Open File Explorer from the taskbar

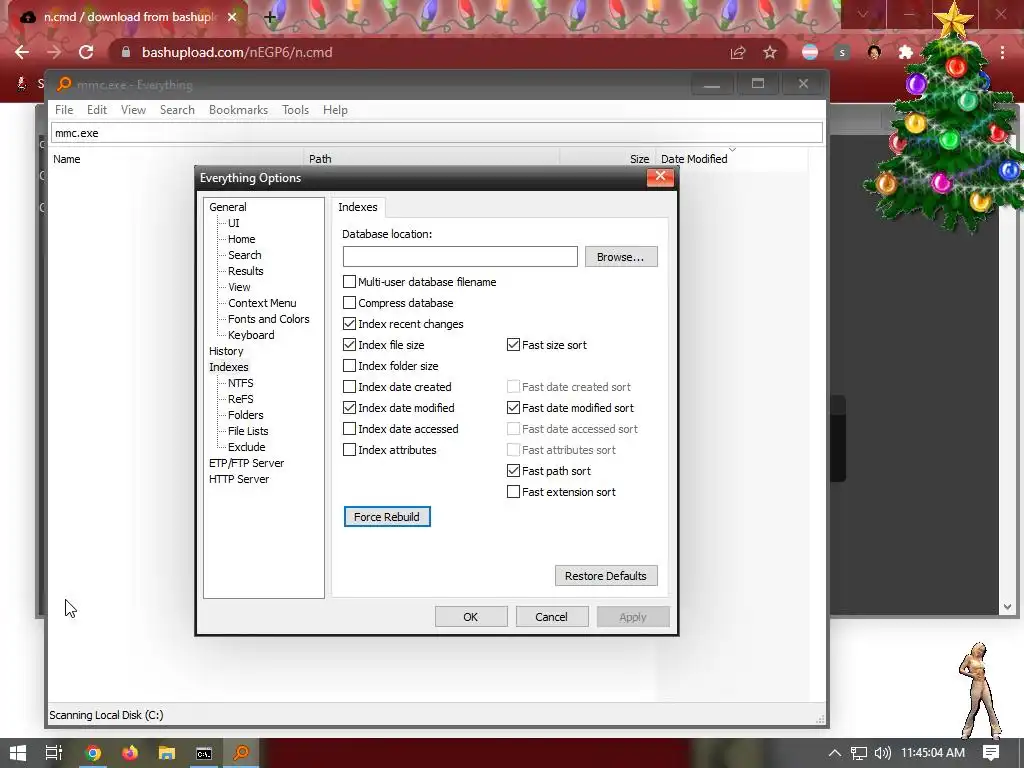click(x=167, y=753)
